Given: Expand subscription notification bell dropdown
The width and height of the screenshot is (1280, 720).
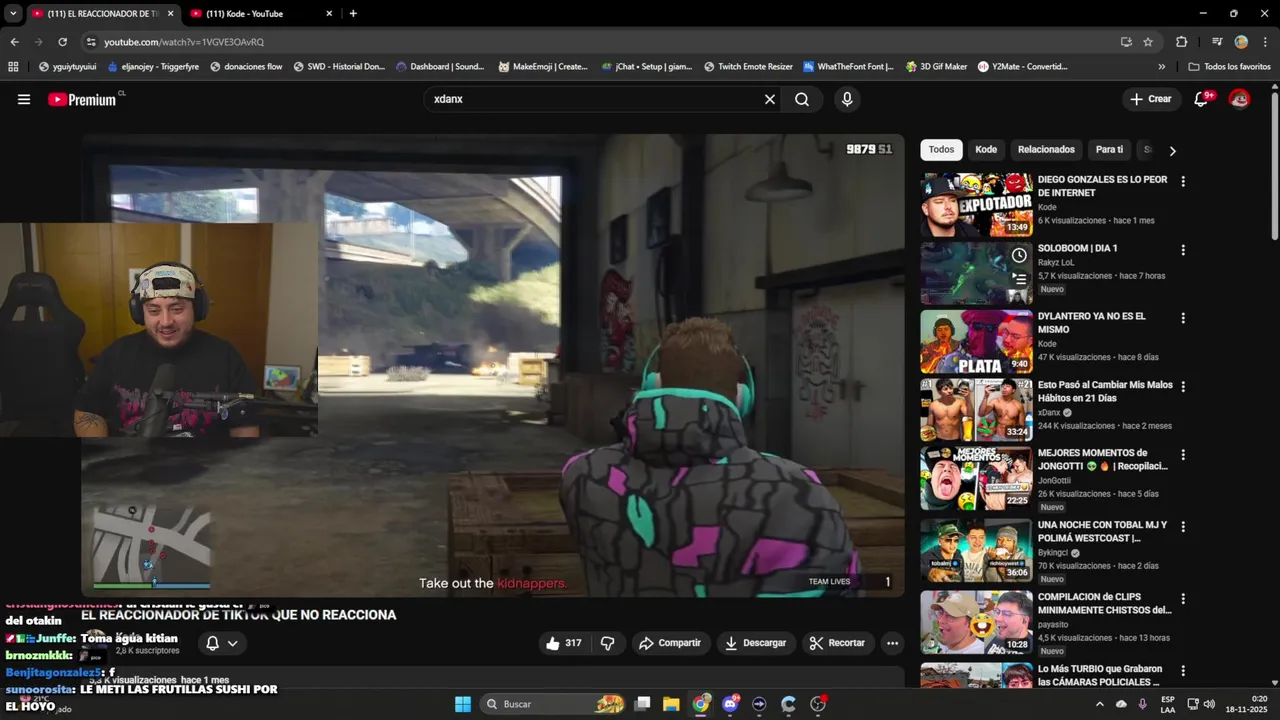Looking at the screenshot, I should (x=222, y=643).
